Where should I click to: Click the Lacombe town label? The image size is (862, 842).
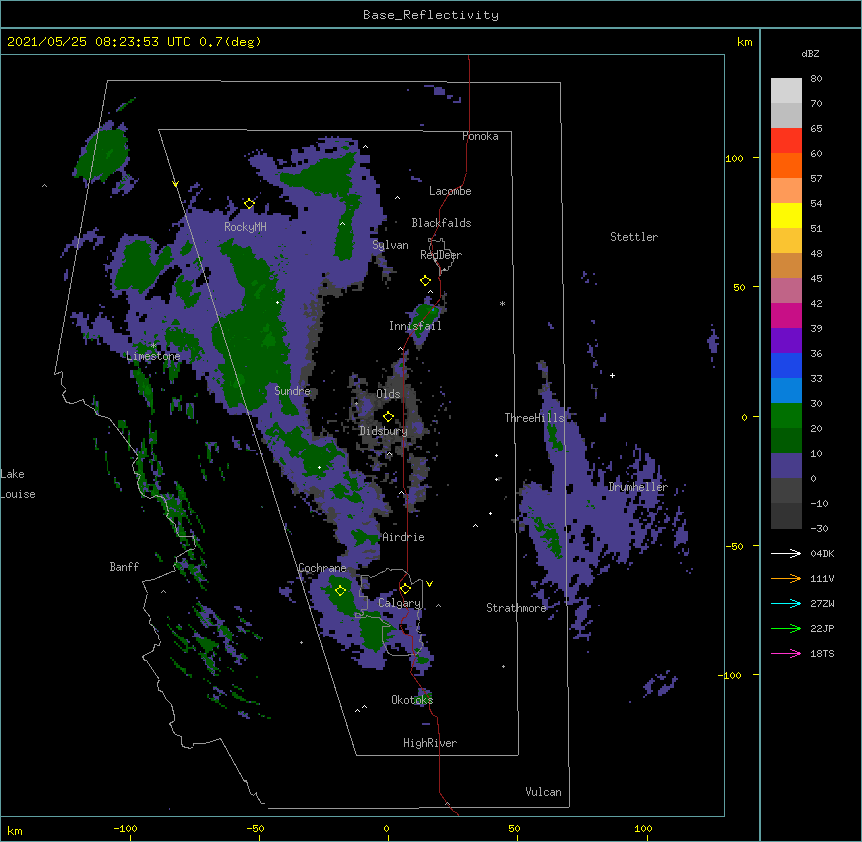[x=450, y=191]
